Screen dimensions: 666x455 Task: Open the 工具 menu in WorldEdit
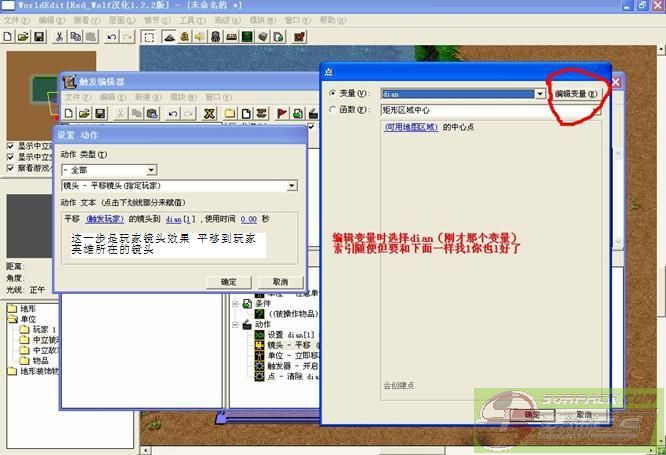(185, 20)
